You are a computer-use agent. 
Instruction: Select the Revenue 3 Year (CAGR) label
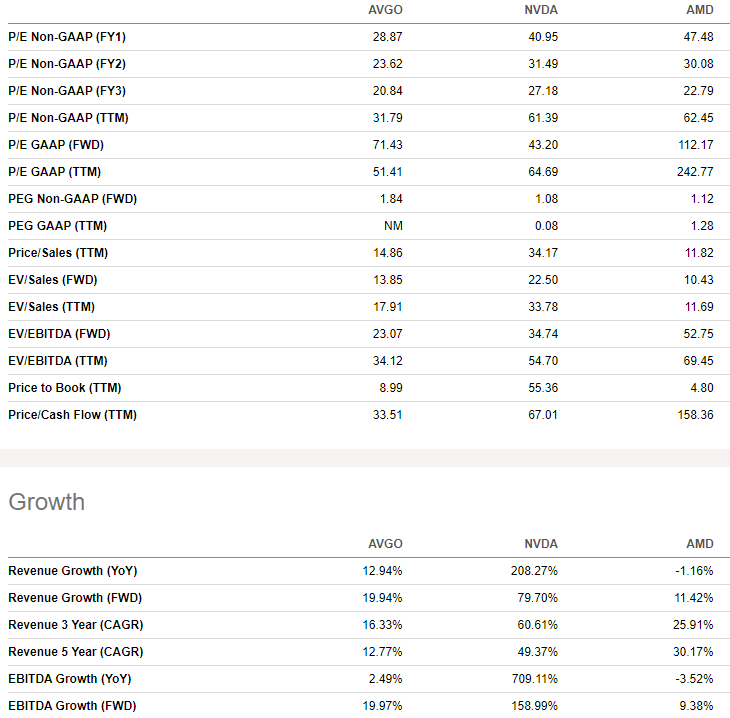click(x=75, y=625)
